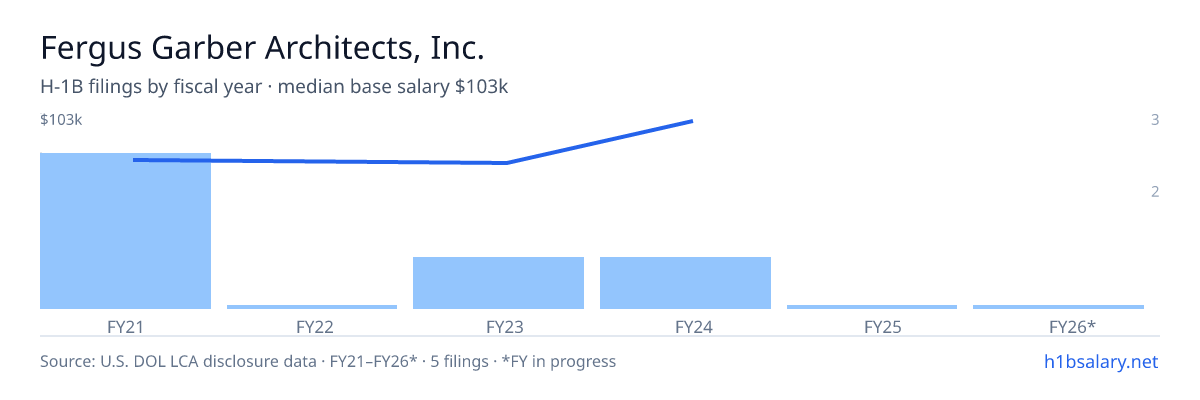Image resolution: width=1200 pixels, height=400 pixels.
Task: Click the salary line's FY23 point
Action: [506, 163]
